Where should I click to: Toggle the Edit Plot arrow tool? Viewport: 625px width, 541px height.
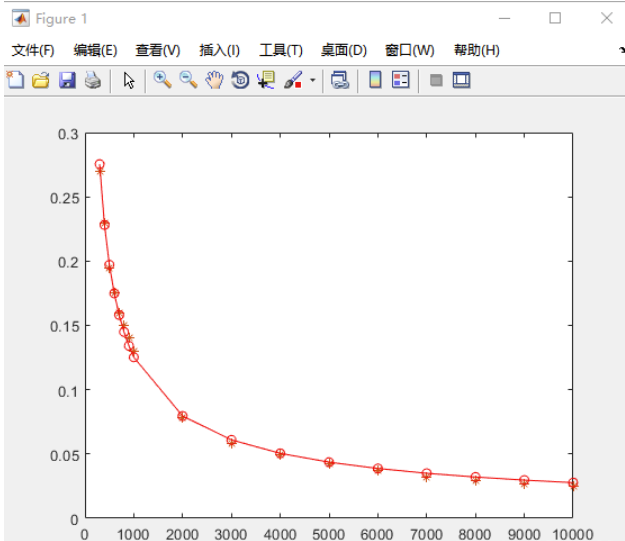pos(129,80)
